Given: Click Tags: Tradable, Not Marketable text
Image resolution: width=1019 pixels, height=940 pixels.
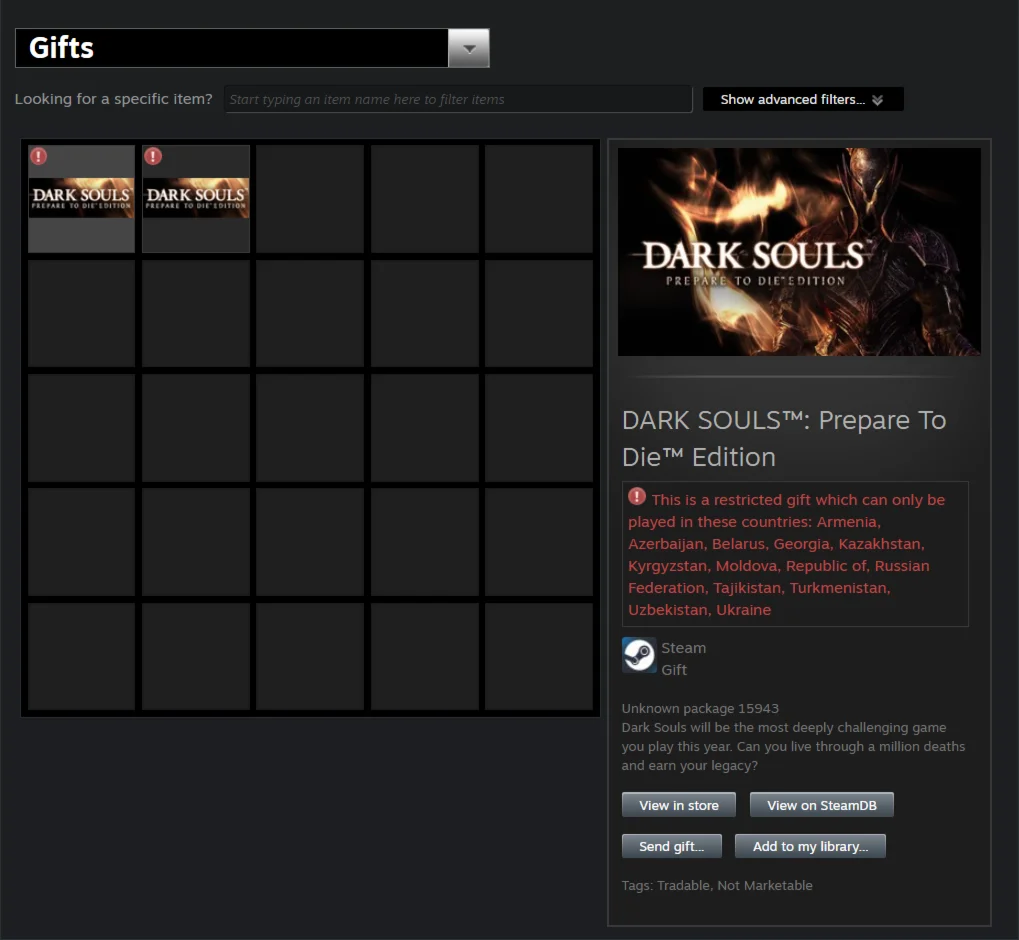Looking at the screenshot, I should (717, 885).
